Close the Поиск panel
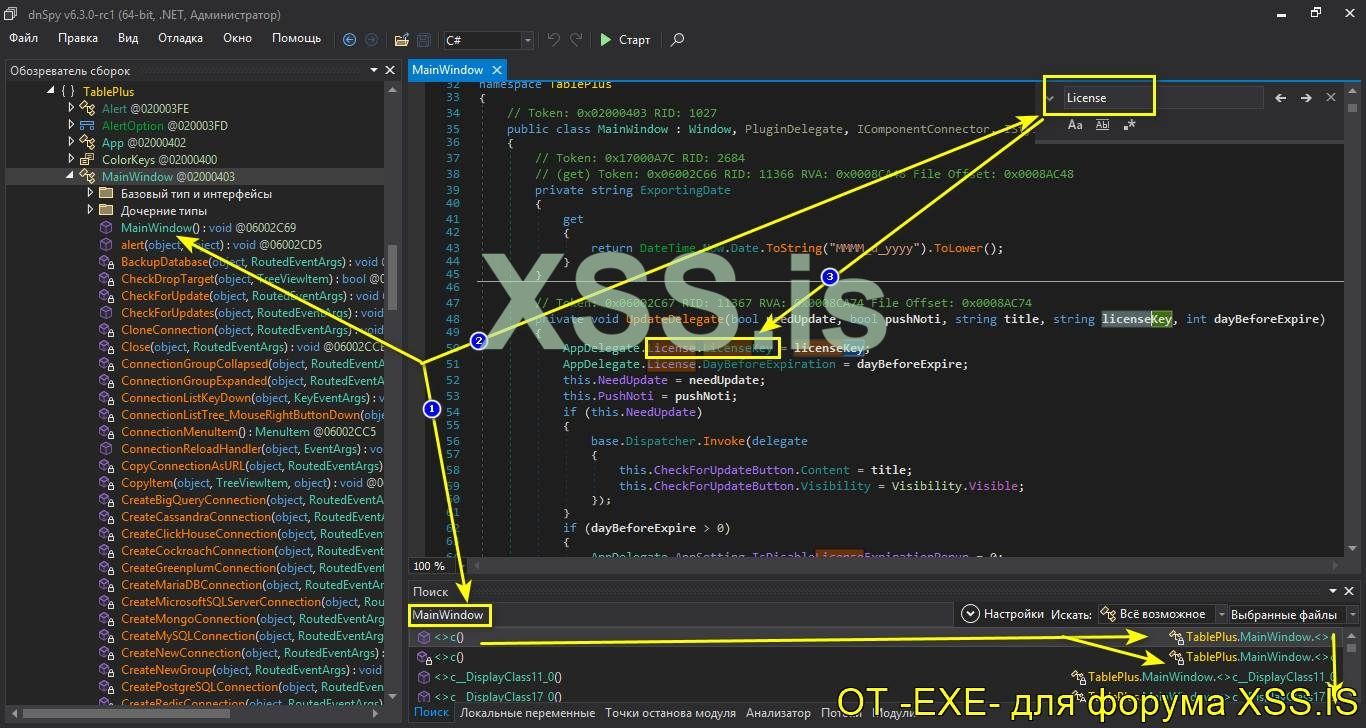Image resolution: width=1366 pixels, height=728 pixels. click(x=1349, y=592)
